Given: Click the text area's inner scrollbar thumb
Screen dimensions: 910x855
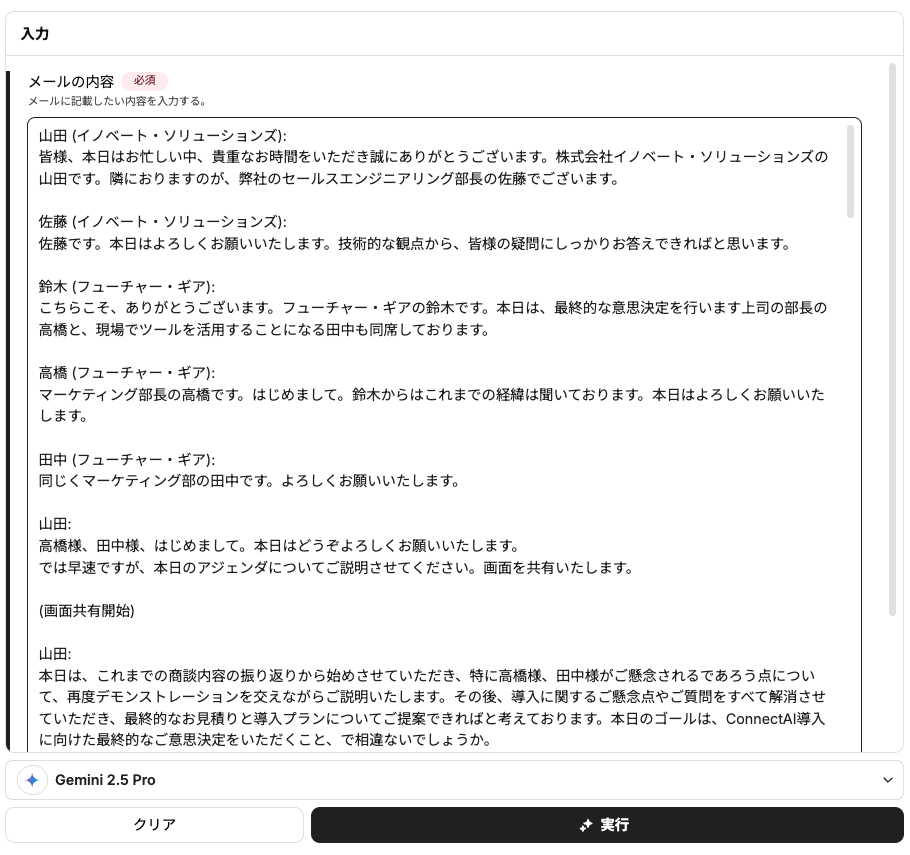Looking at the screenshot, I should (x=850, y=171).
